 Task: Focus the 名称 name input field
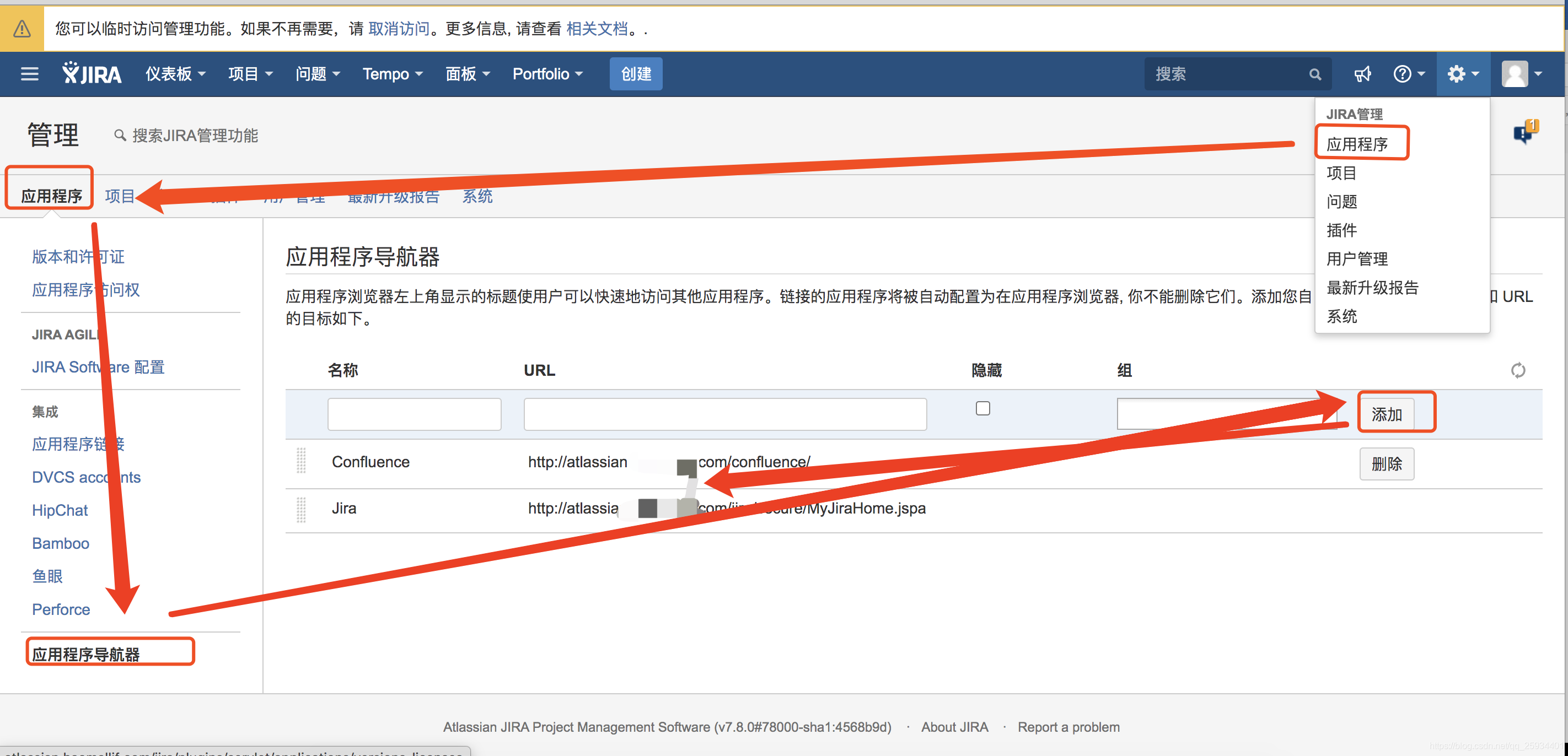(414, 414)
